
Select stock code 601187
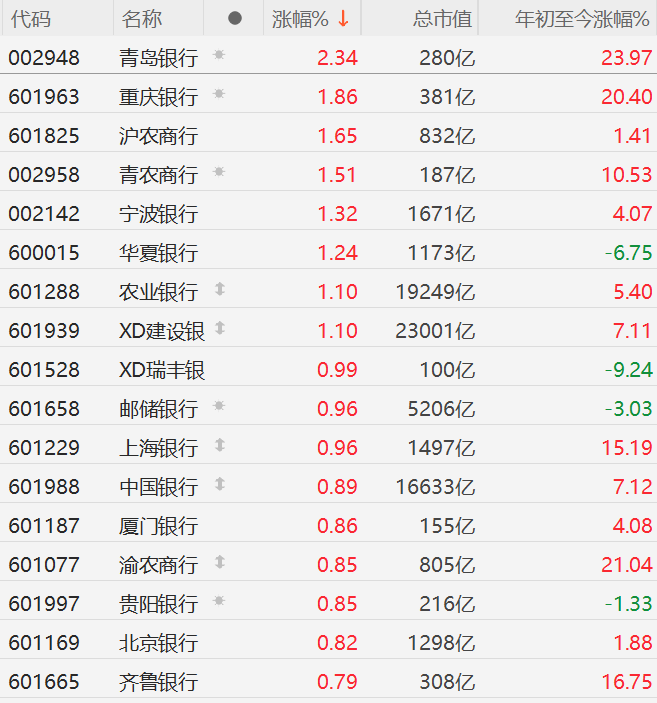44,526
